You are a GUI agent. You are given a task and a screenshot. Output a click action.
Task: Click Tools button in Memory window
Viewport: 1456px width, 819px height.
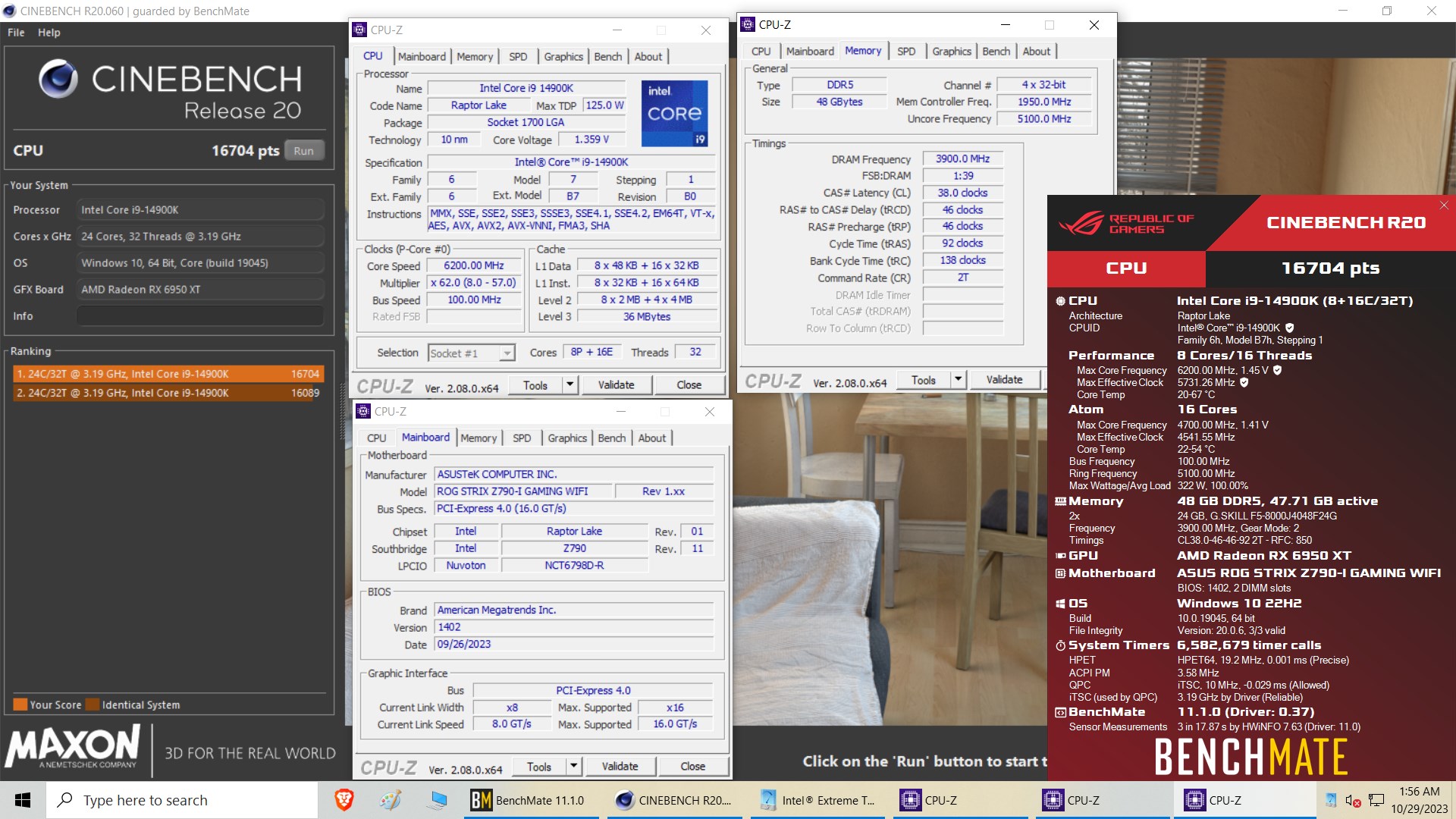click(924, 380)
